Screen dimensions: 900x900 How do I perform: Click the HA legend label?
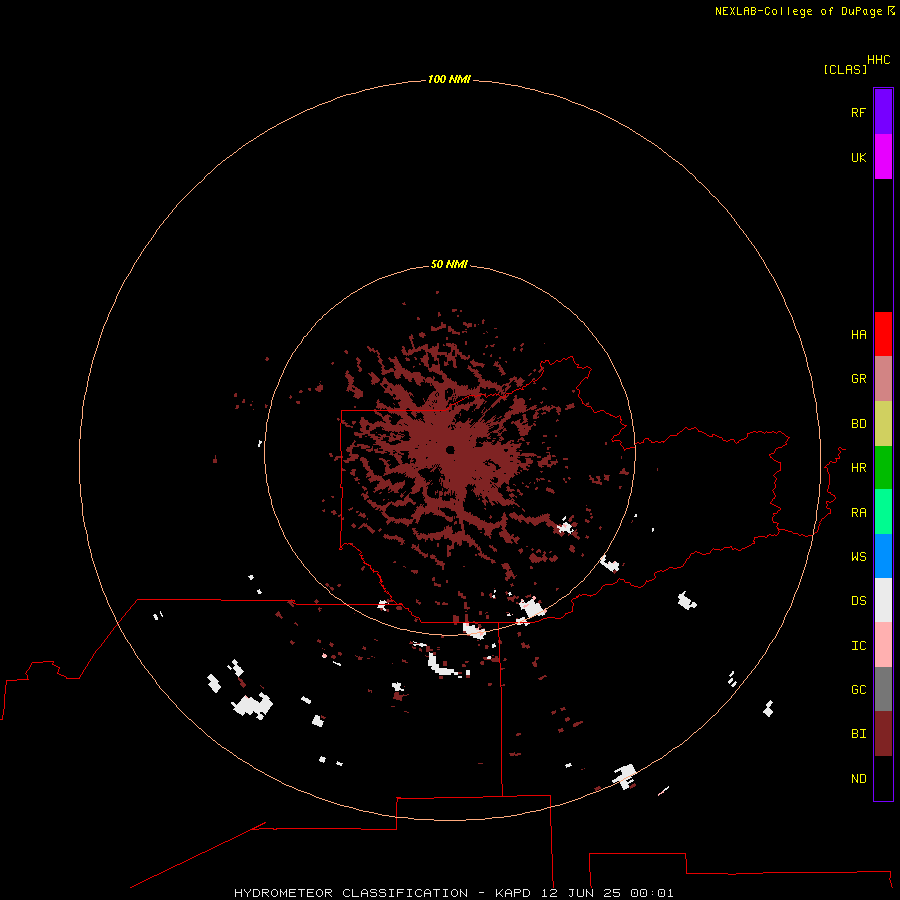tap(858, 335)
